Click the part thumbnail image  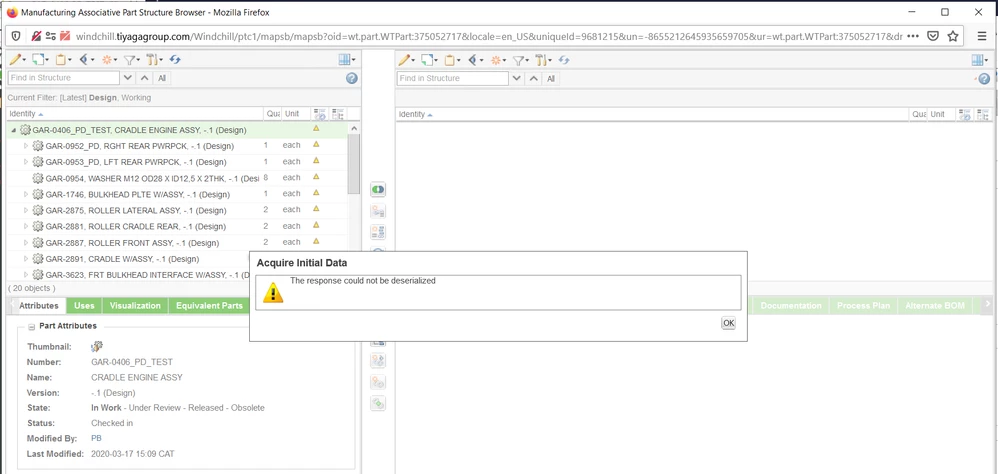click(97, 347)
